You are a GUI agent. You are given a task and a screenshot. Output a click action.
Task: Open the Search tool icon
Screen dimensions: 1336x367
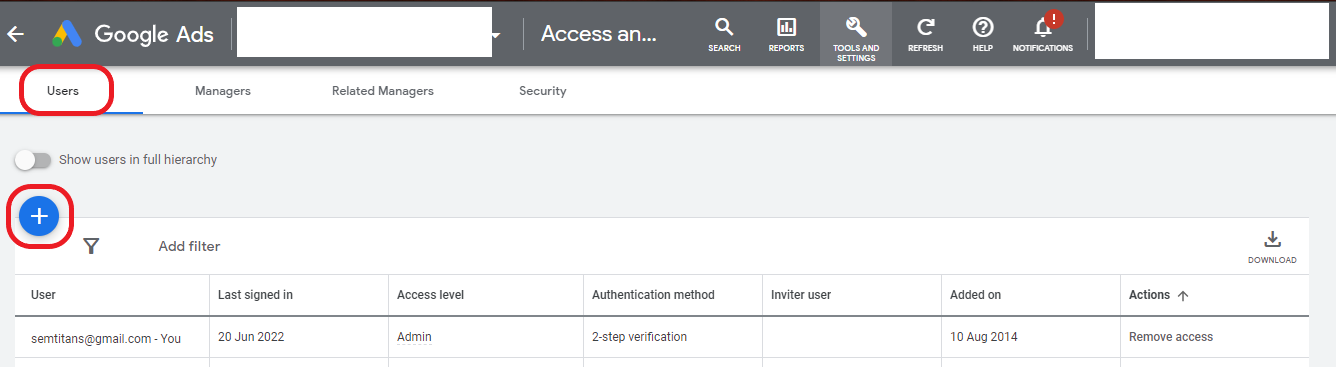point(724,27)
